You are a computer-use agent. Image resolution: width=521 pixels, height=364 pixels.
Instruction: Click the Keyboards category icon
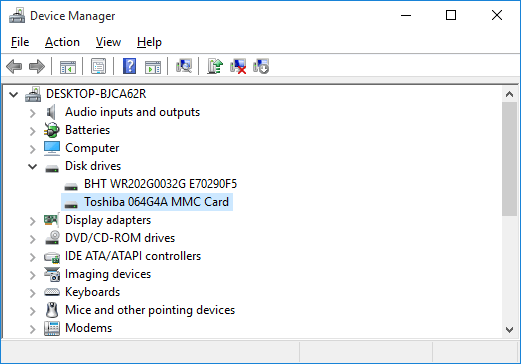coord(52,292)
